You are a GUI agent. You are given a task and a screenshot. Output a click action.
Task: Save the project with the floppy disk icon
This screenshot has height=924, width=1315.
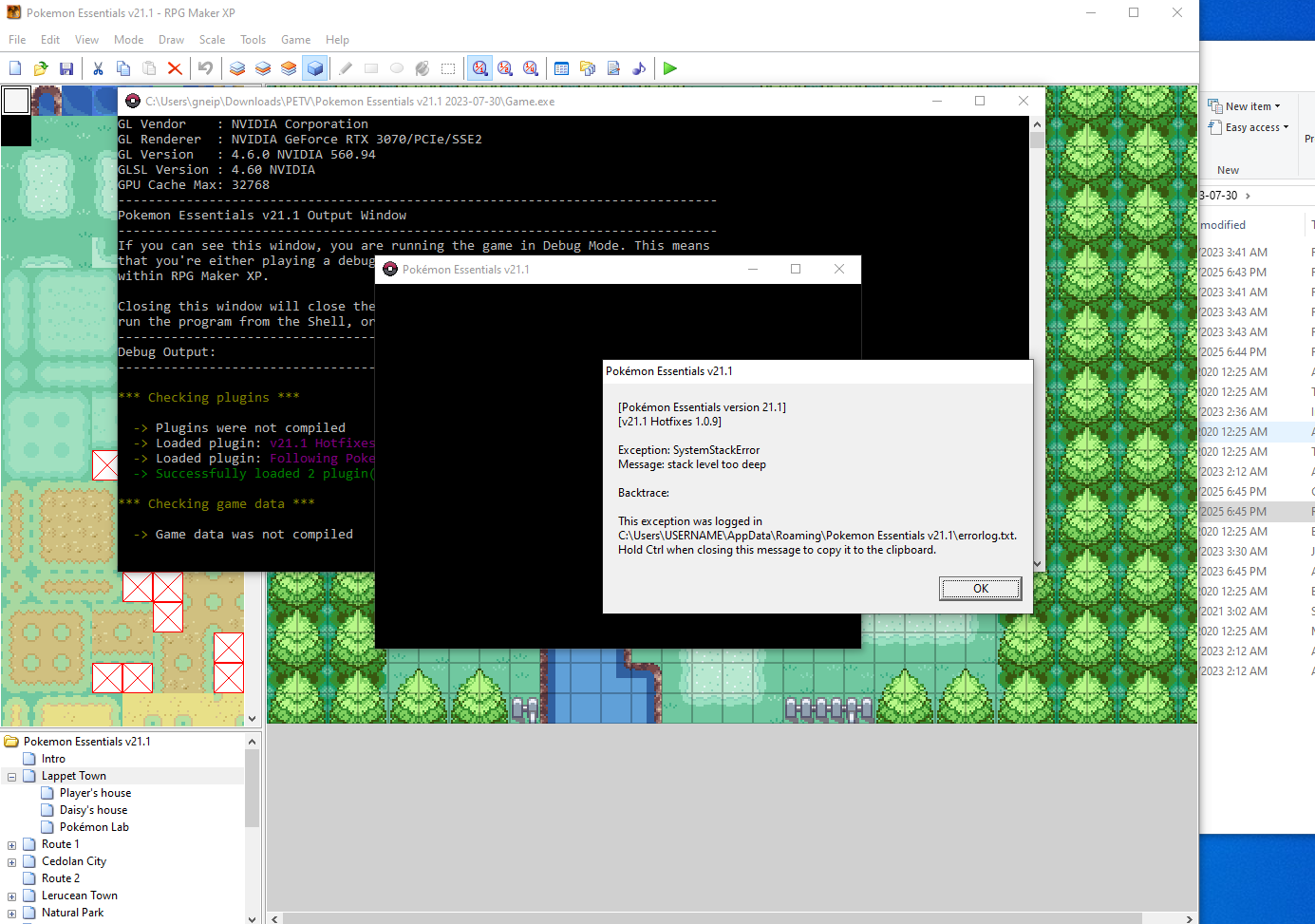pos(66,68)
